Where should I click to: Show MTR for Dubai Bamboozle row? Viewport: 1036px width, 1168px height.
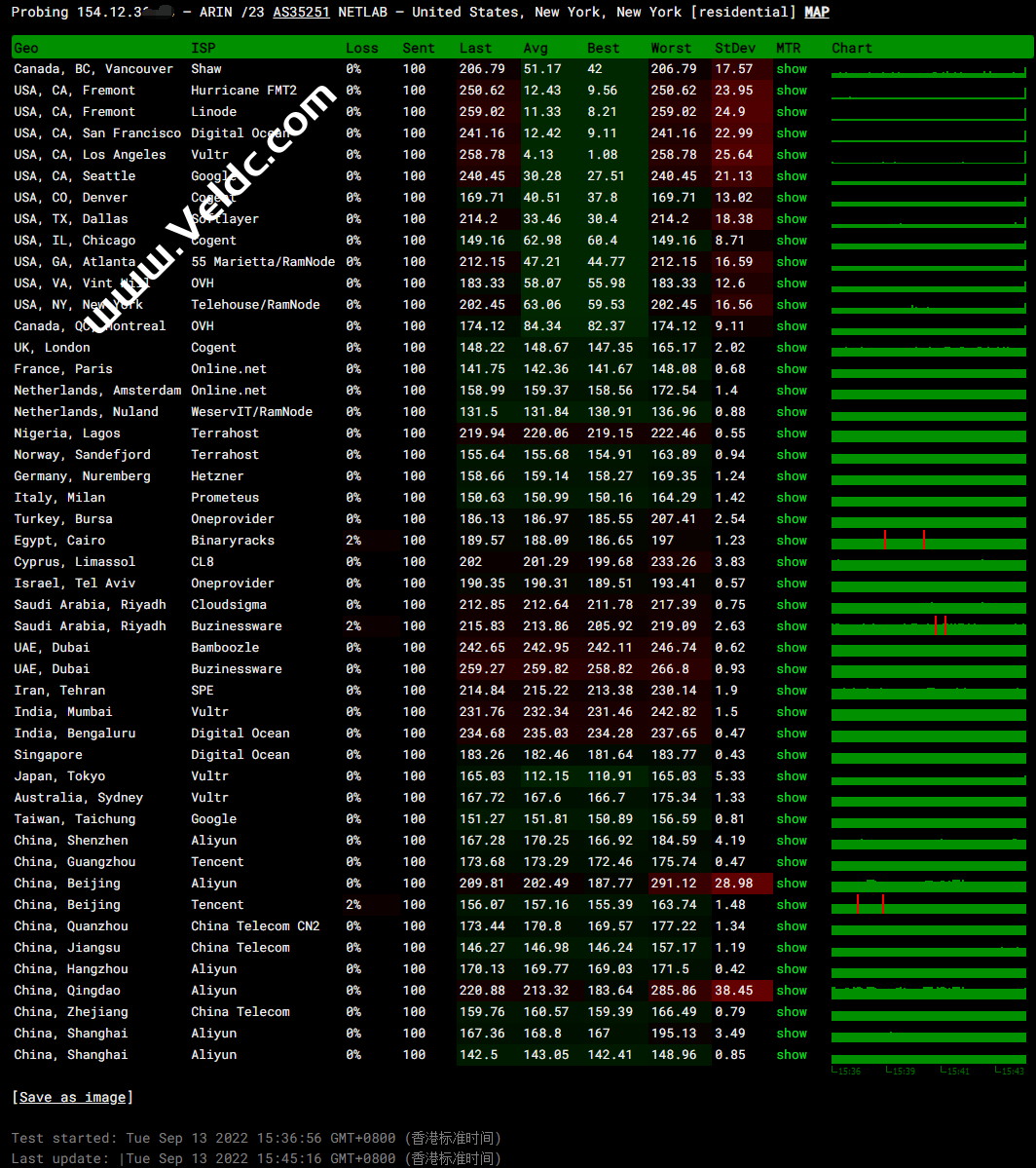click(x=791, y=648)
